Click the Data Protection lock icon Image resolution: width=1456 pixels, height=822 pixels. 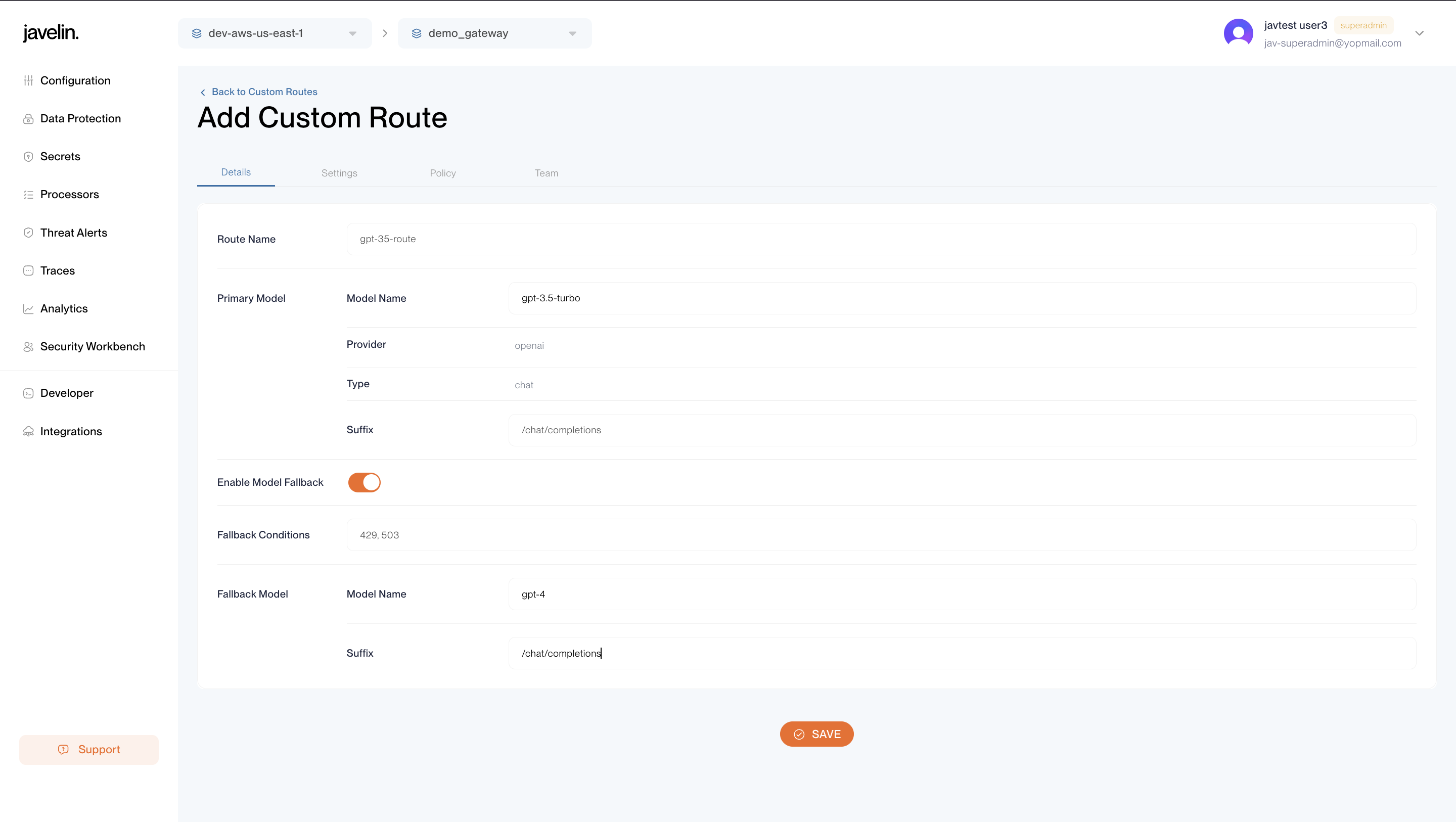coord(28,119)
